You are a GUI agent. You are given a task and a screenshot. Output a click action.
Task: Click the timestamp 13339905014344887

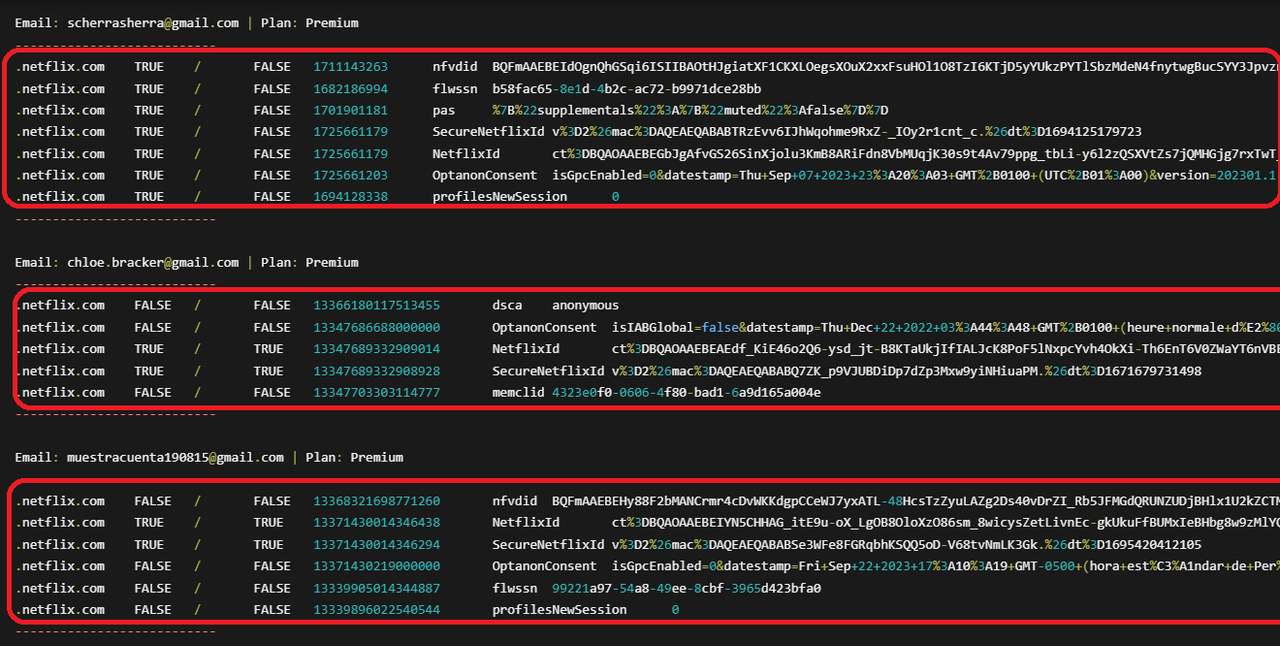pos(376,588)
